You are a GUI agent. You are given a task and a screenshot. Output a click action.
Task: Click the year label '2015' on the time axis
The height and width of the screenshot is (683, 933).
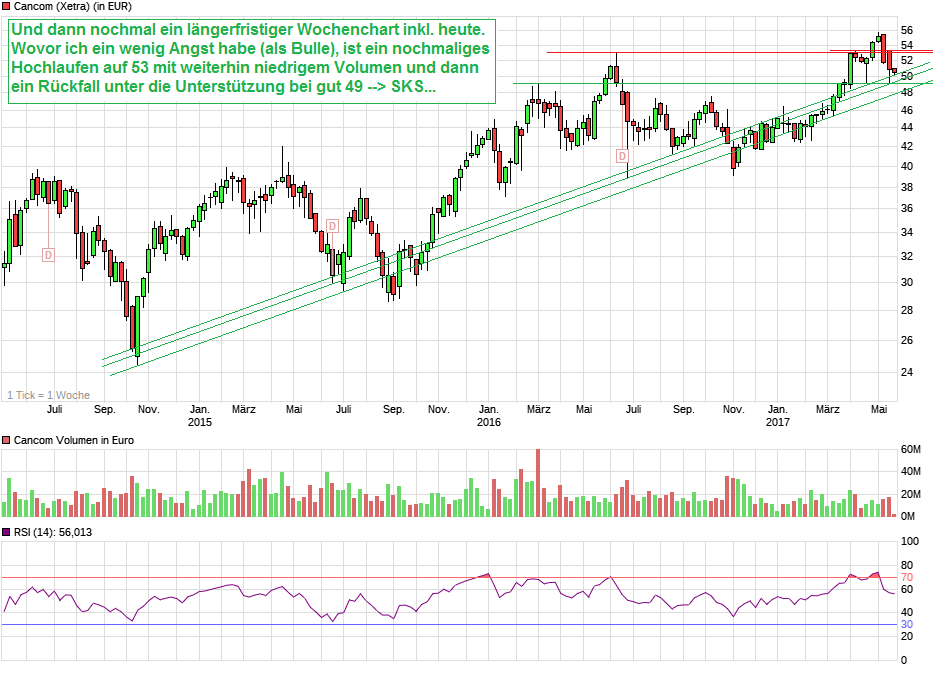pyautogui.click(x=200, y=422)
